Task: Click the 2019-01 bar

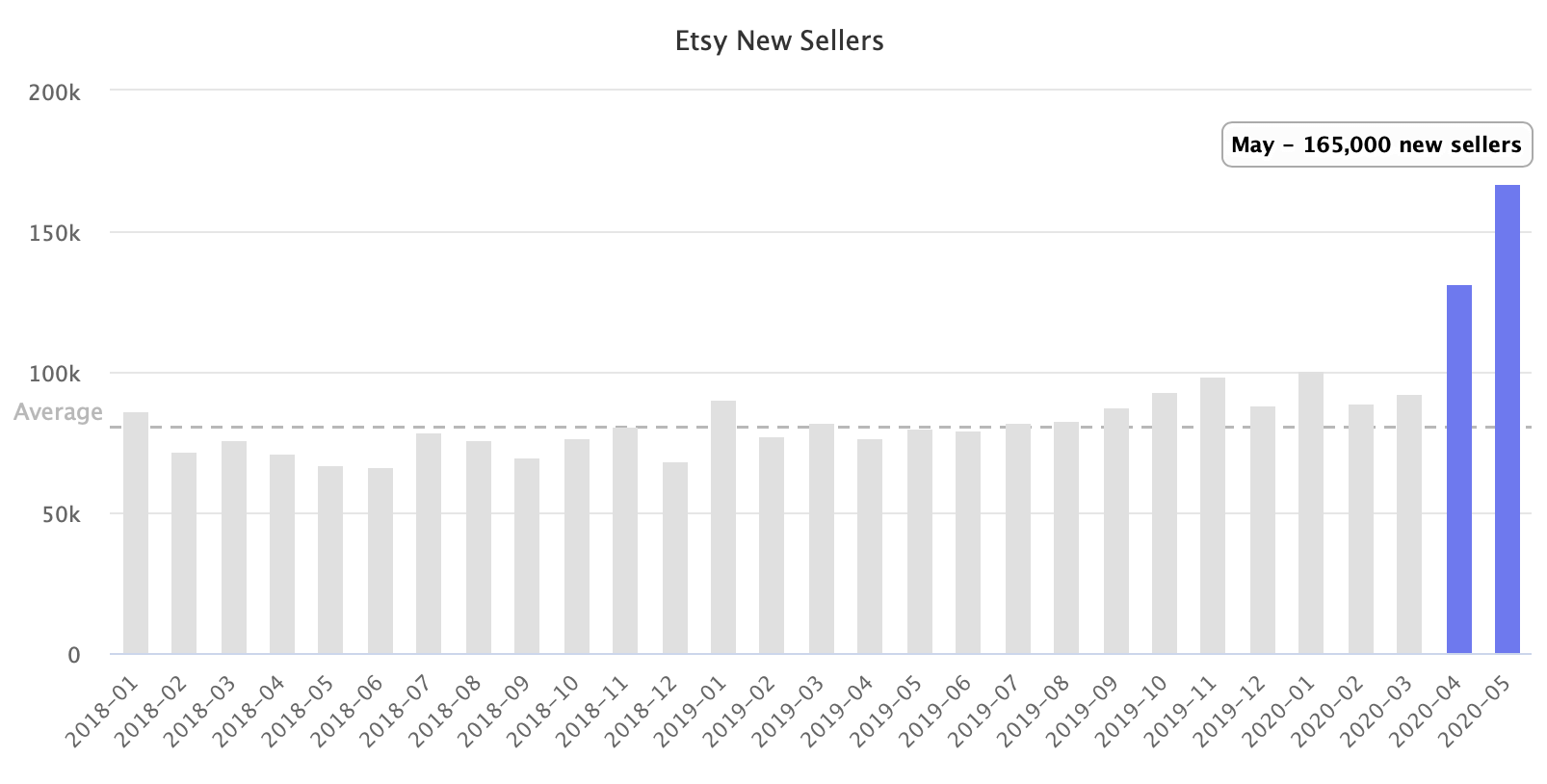Action: [723, 527]
